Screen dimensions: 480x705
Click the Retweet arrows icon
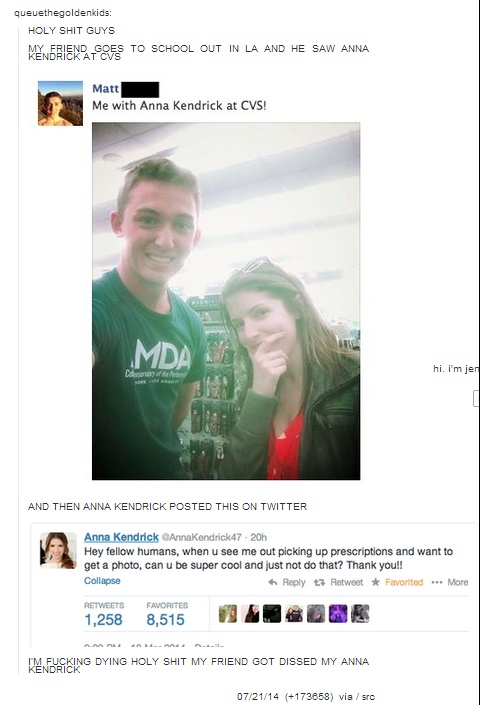coord(319,582)
